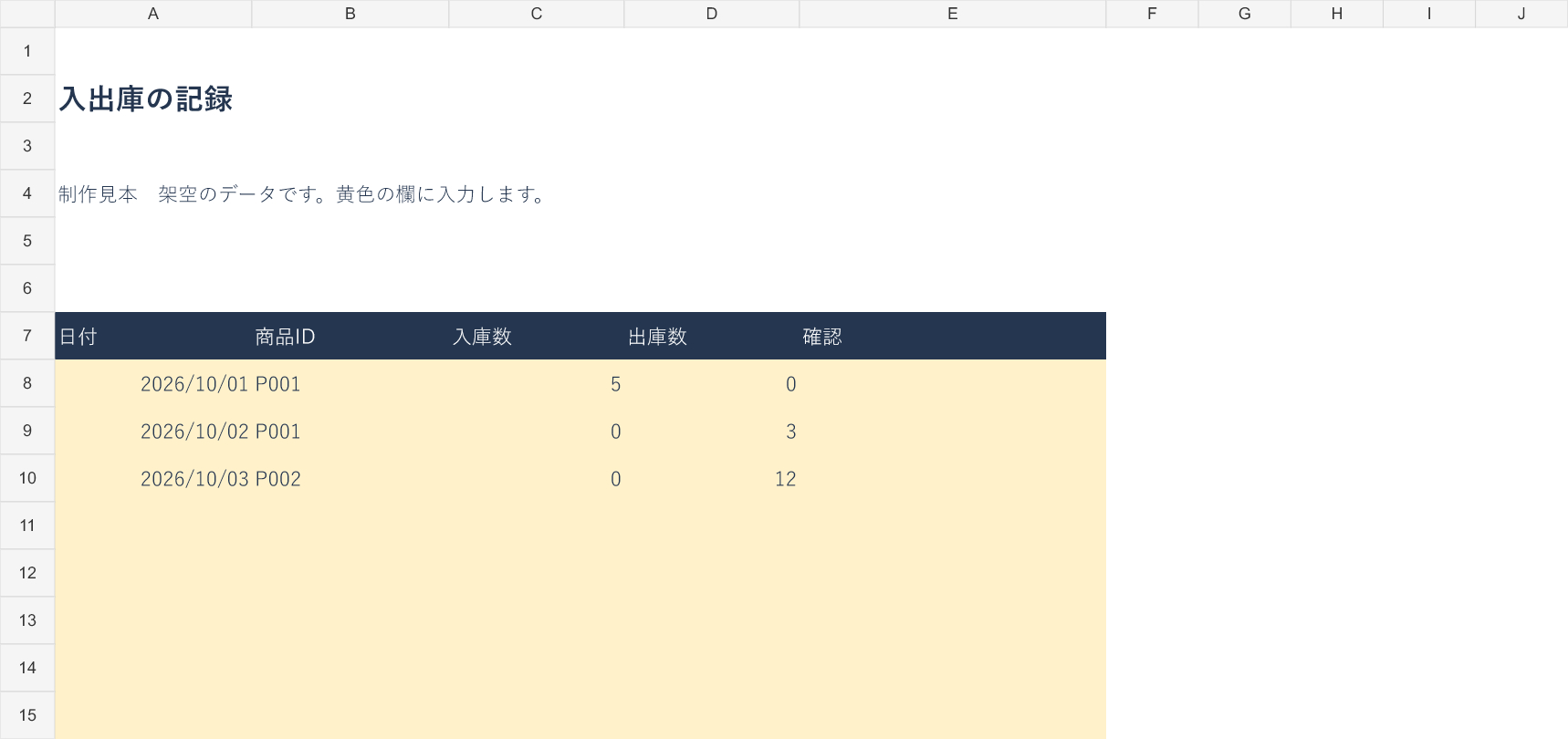Click the select-all corner box
The height and width of the screenshot is (739, 1568).
(x=27, y=14)
